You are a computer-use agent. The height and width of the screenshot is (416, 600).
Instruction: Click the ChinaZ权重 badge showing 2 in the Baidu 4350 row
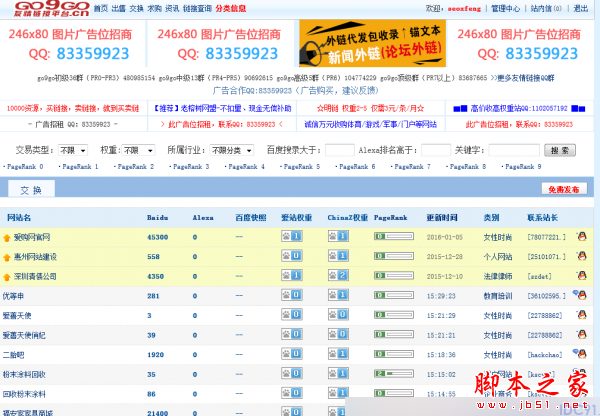pos(338,276)
